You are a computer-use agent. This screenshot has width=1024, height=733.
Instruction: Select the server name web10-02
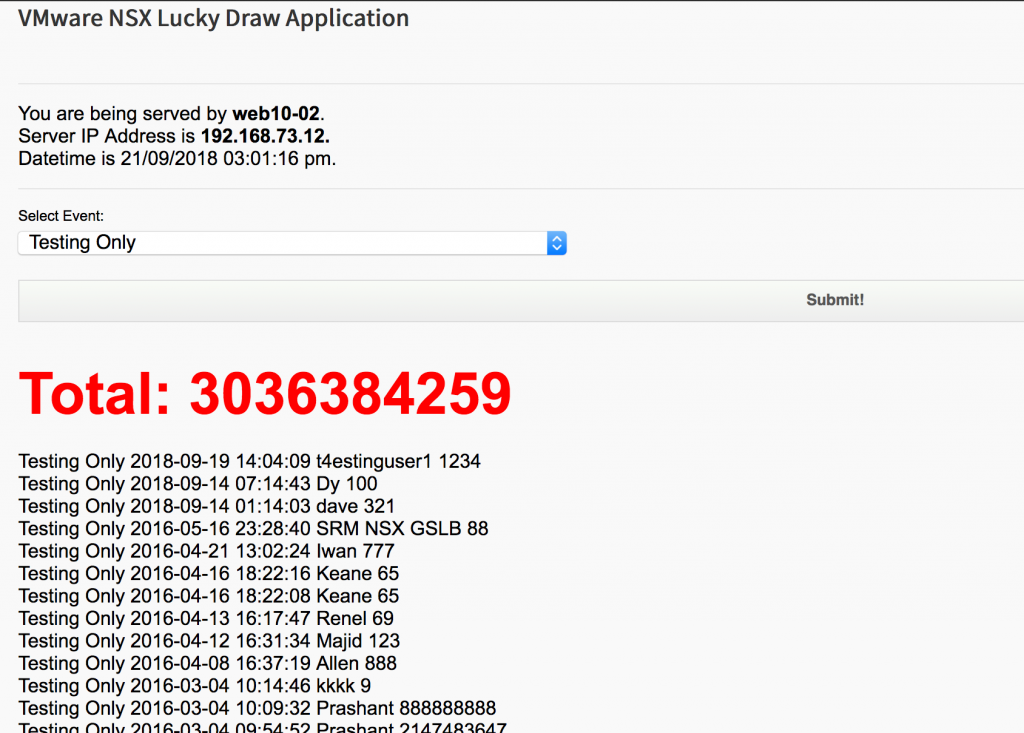point(276,114)
